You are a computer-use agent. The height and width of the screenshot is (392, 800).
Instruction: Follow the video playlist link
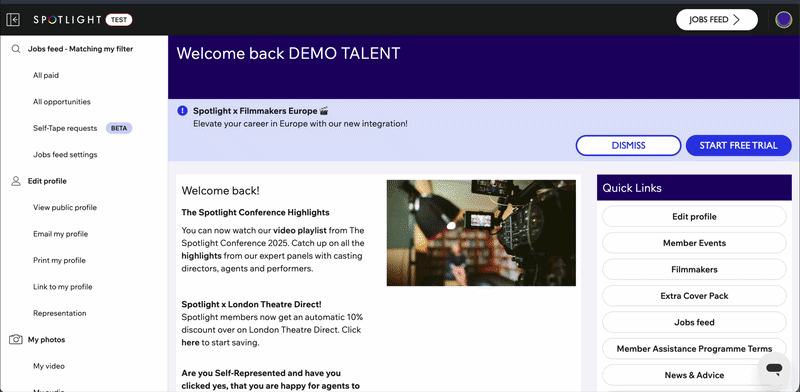[299, 230]
